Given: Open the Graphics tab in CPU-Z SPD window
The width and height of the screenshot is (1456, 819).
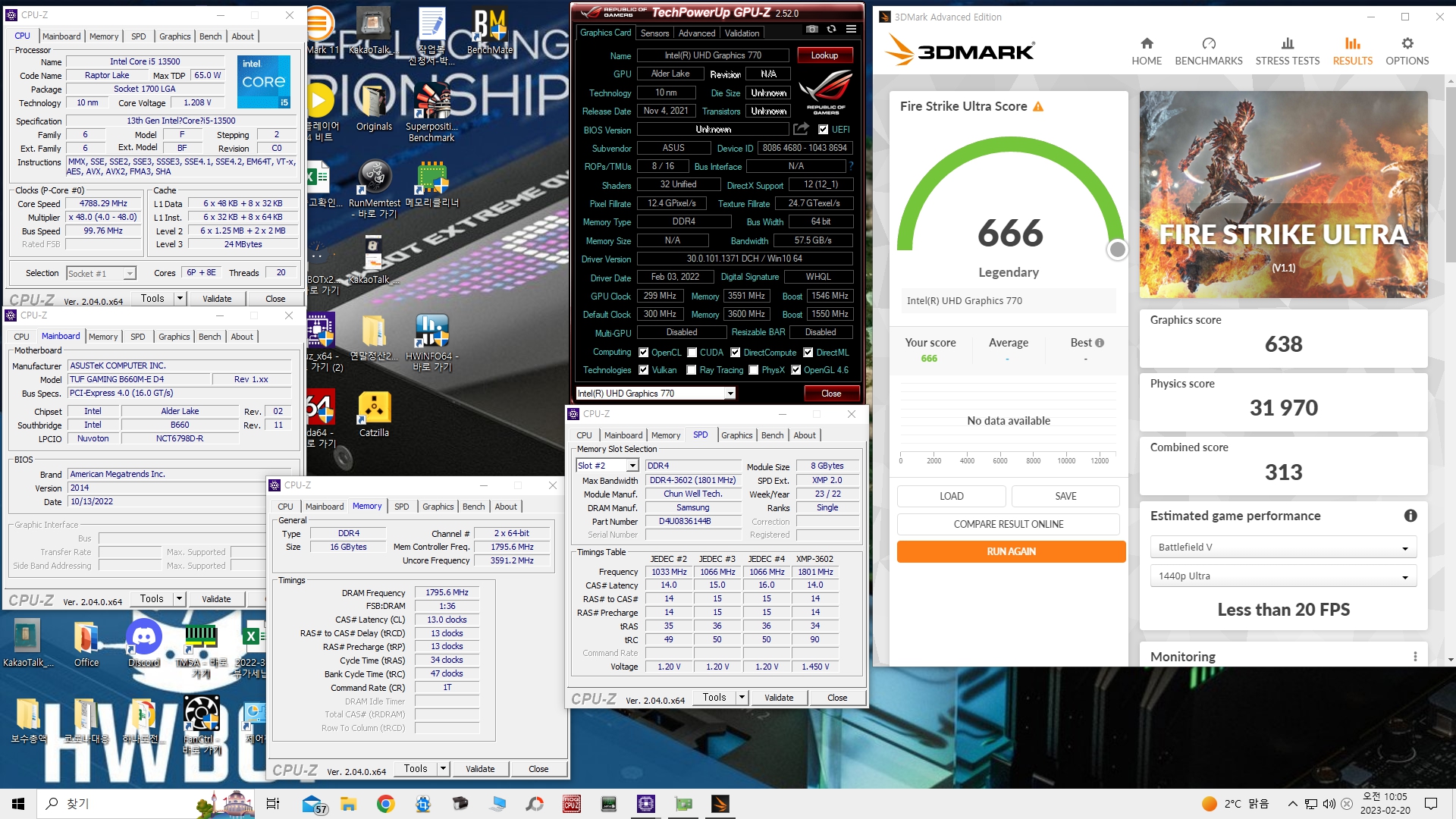Looking at the screenshot, I should point(737,435).
